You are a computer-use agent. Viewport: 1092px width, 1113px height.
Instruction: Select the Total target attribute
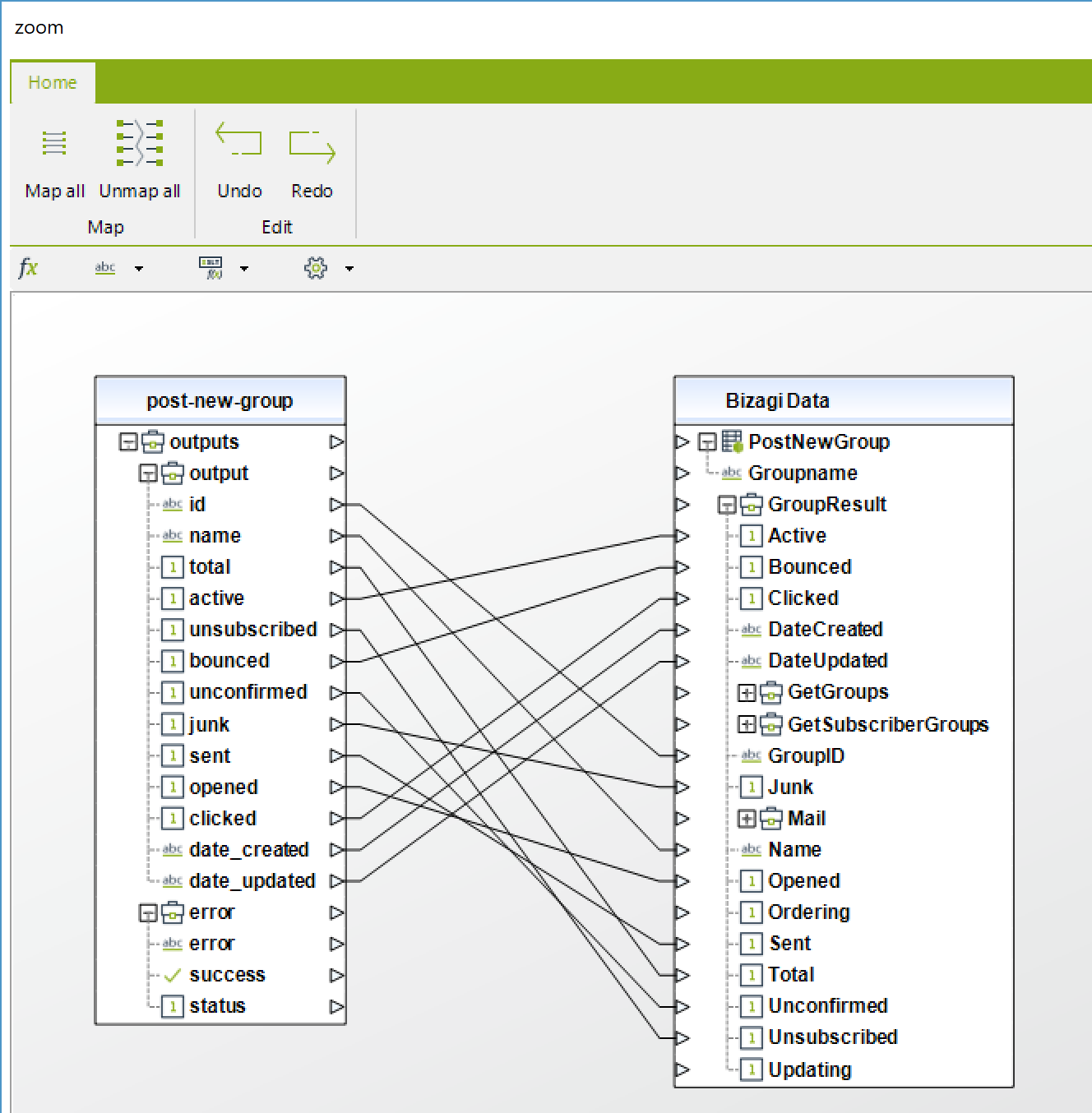tap(791, 975)
